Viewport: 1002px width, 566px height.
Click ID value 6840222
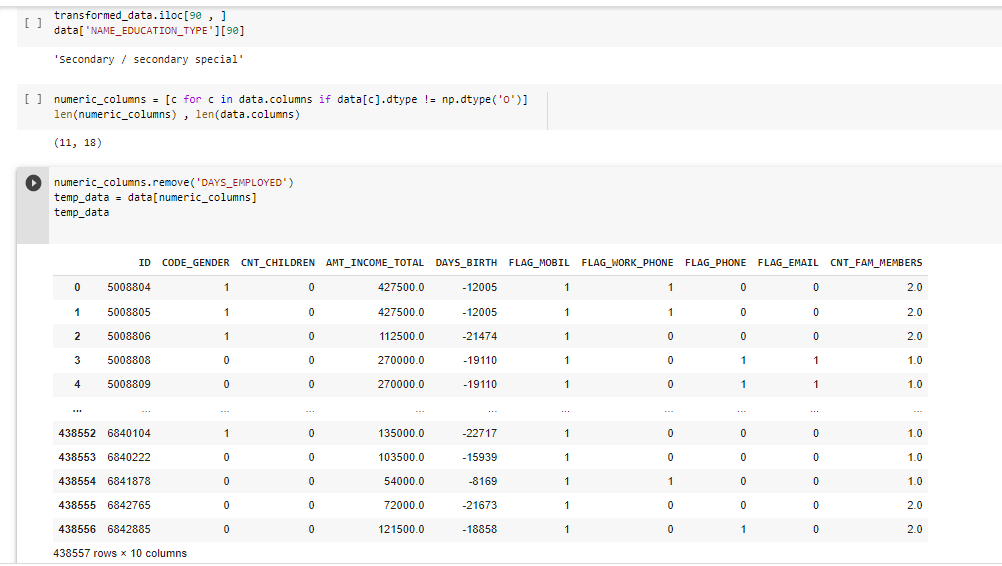coord(129,457)
